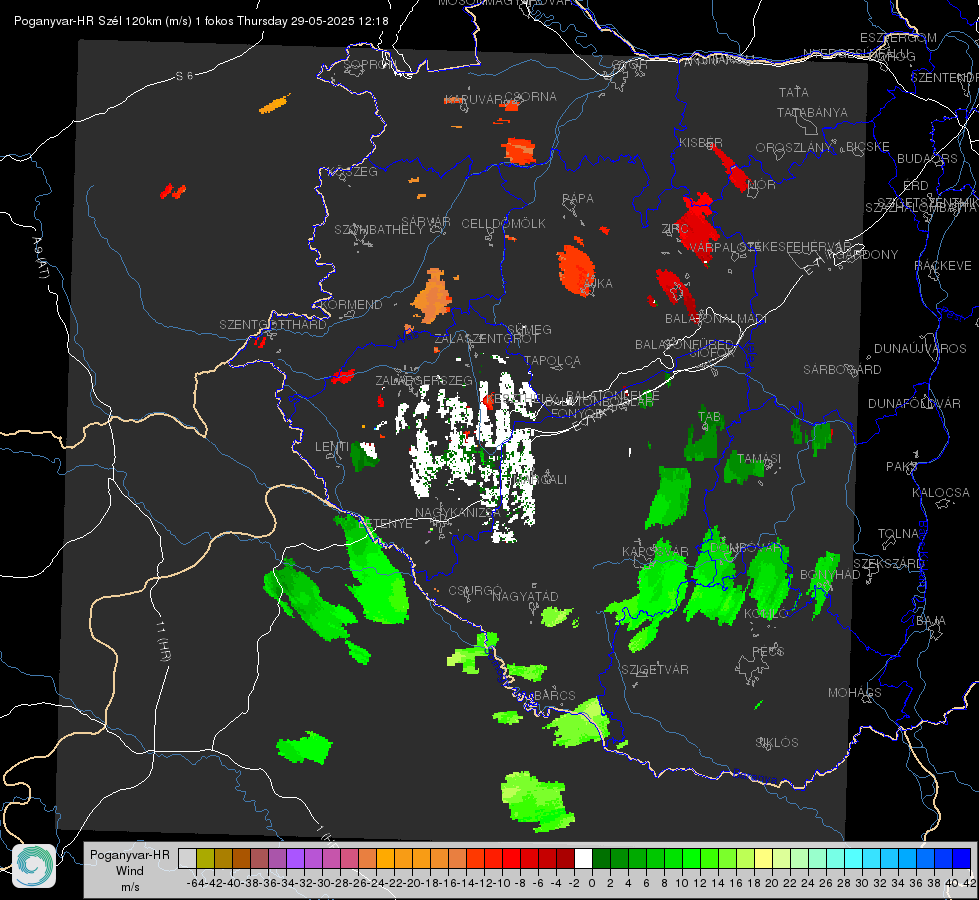Screen dimensions: 979x900
Task: Click the 'DUNAFOLDVAR' label
Action: [x=914, y=403]
